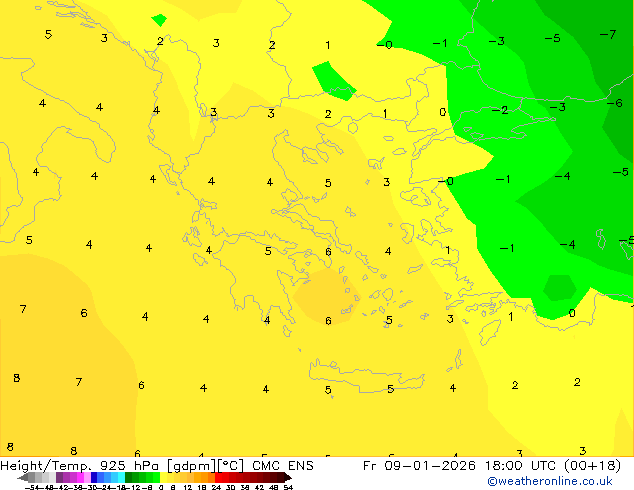Select the bright red swatch in the legend
The height and width of the screenshot is (490, 634).
pyautogui.click(x=219, y=477)
